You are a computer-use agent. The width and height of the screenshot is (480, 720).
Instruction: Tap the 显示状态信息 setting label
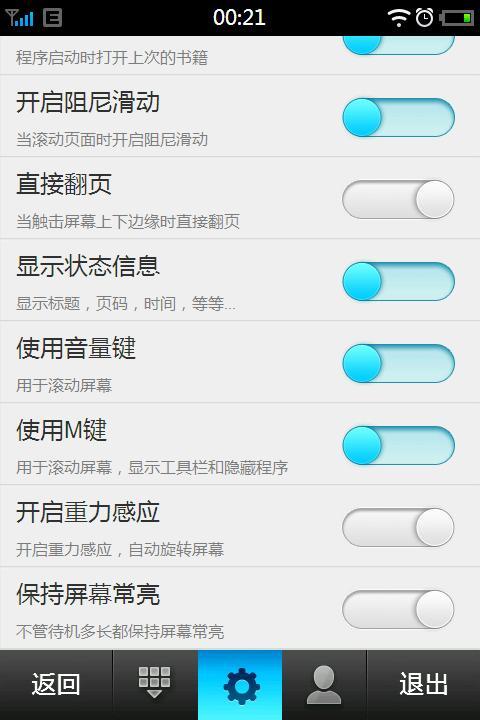[88, 266]
